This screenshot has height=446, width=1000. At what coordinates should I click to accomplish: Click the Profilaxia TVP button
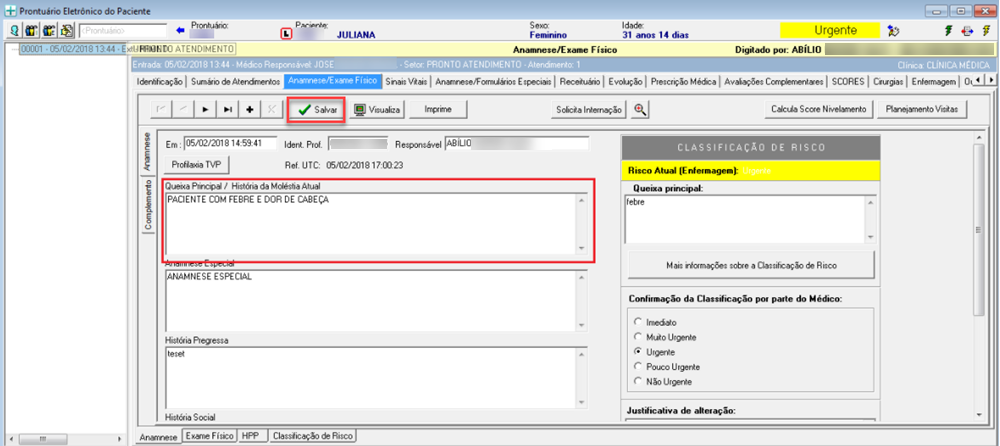click(x=196, y=164)
